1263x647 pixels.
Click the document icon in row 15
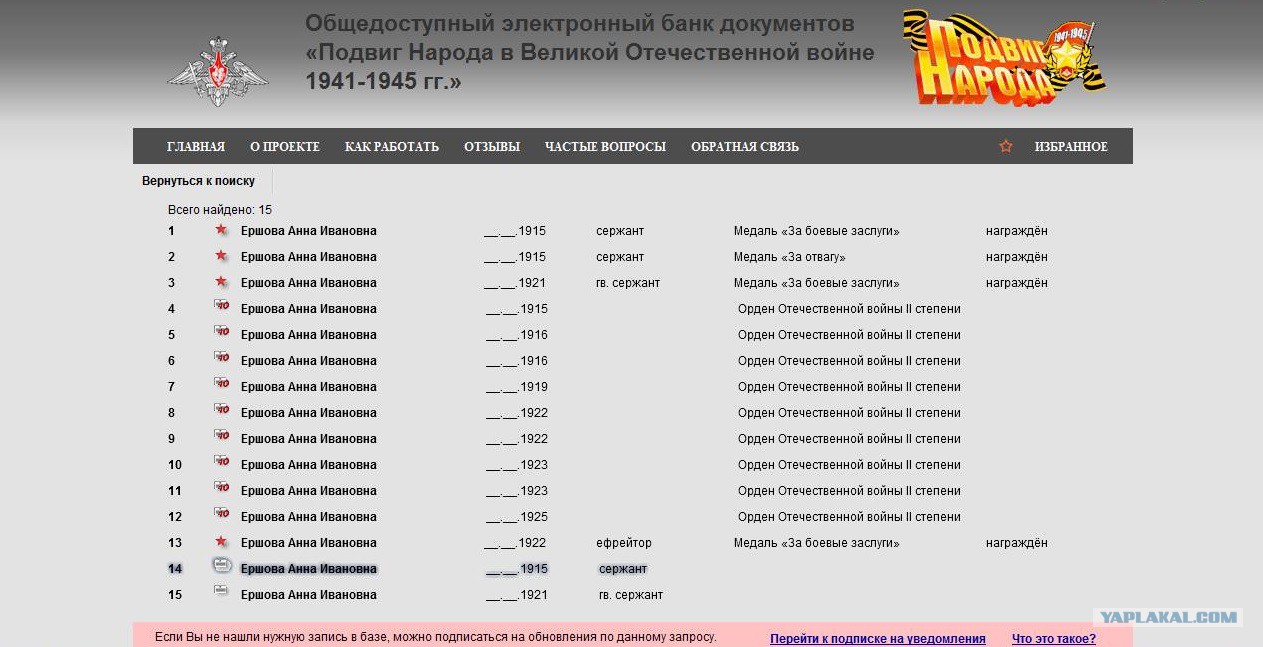222,592
